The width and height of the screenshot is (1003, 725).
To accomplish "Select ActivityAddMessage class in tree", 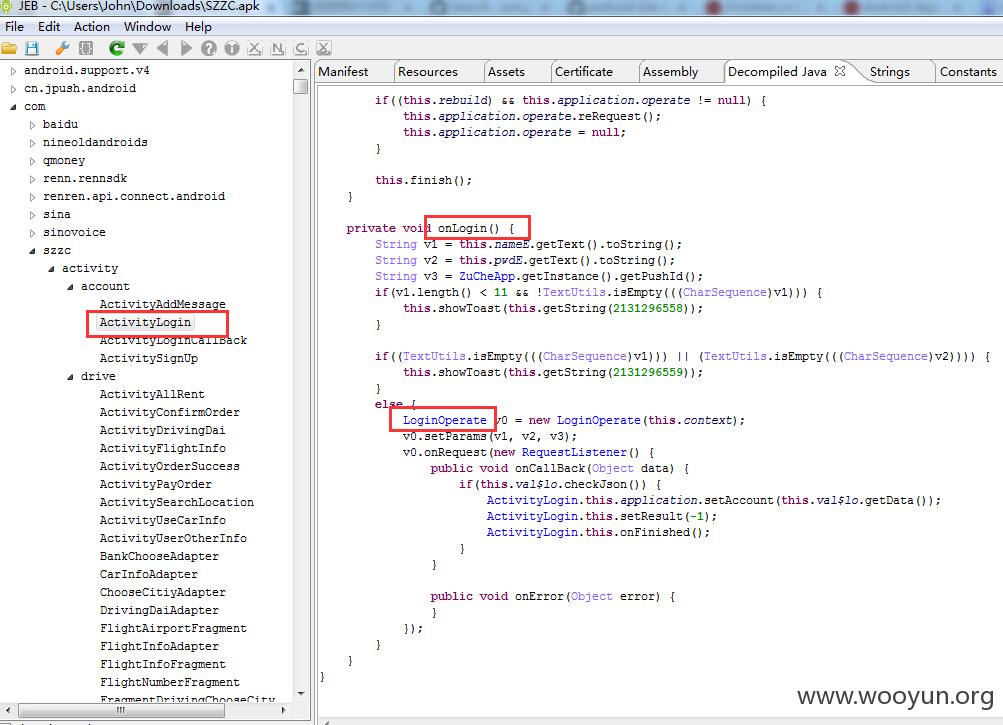I will click(162, 304).
